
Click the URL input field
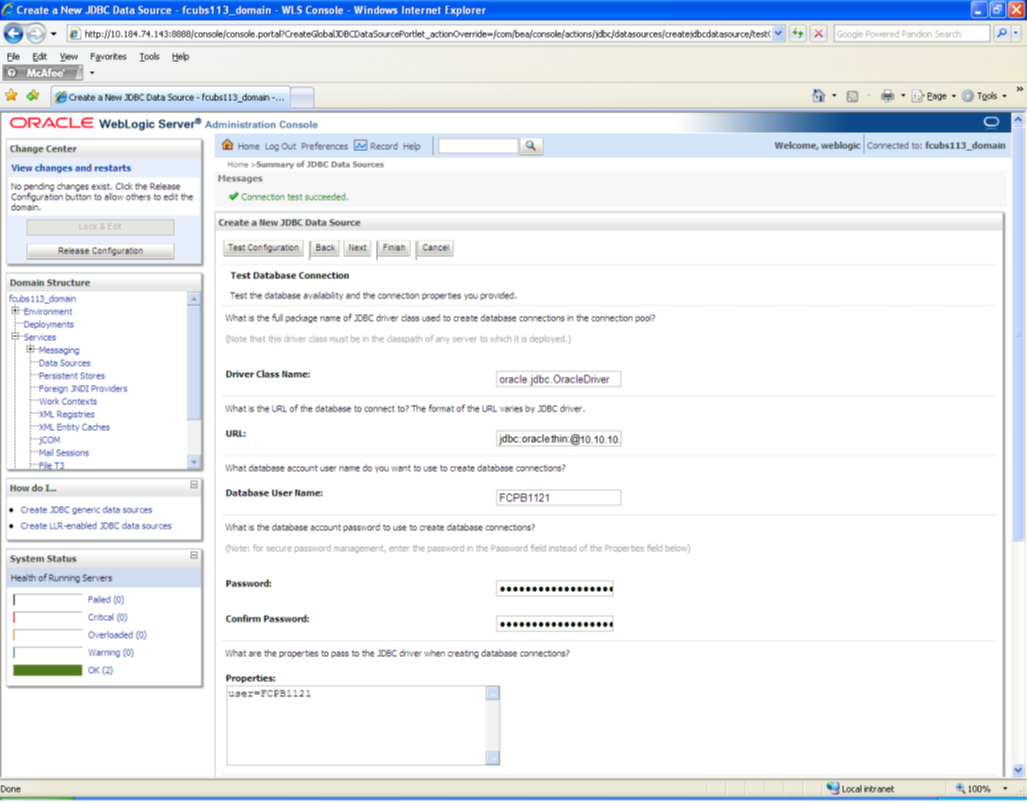click(558, 439)
